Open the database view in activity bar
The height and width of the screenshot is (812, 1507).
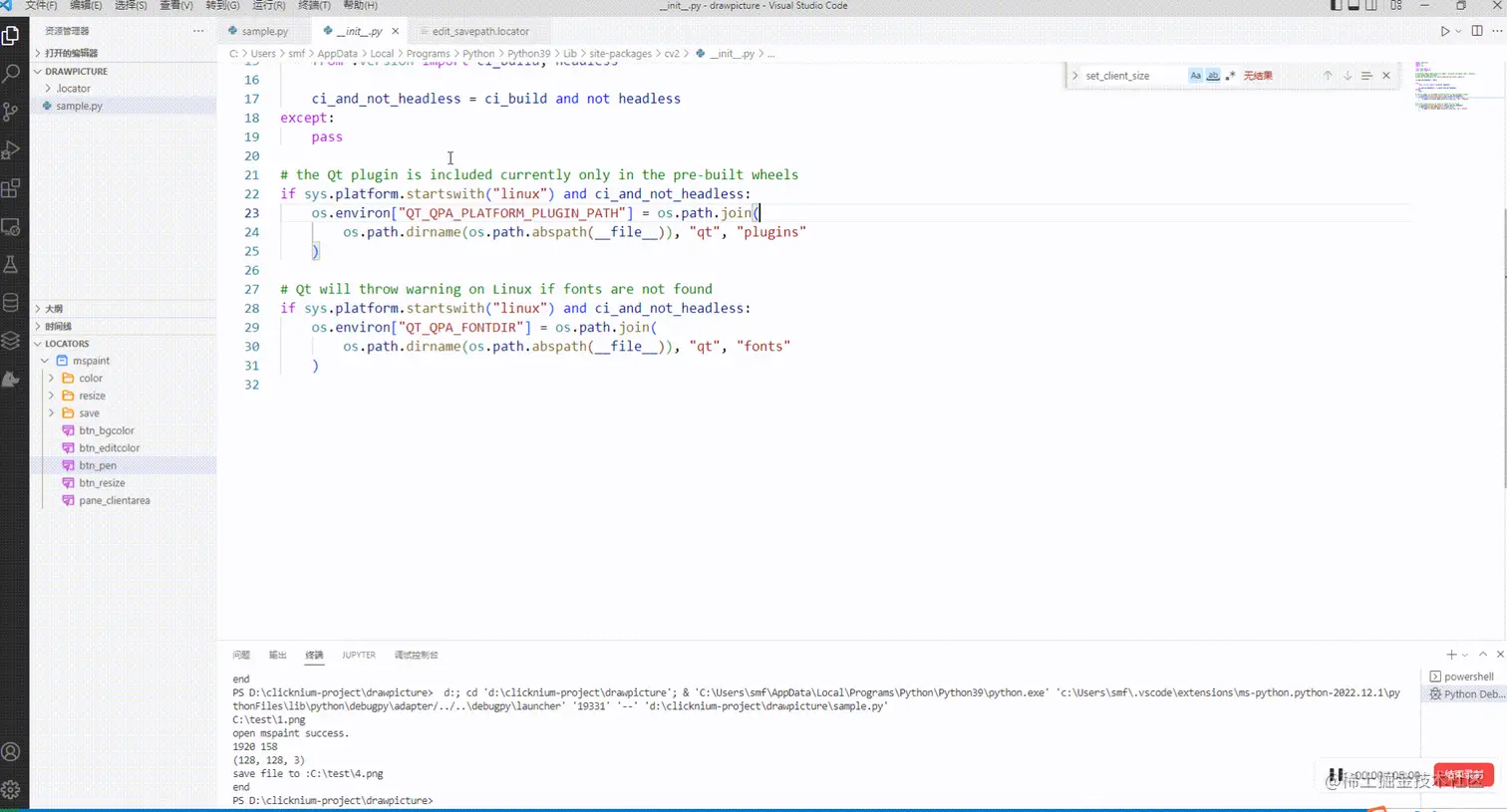[x=11, y=303]
